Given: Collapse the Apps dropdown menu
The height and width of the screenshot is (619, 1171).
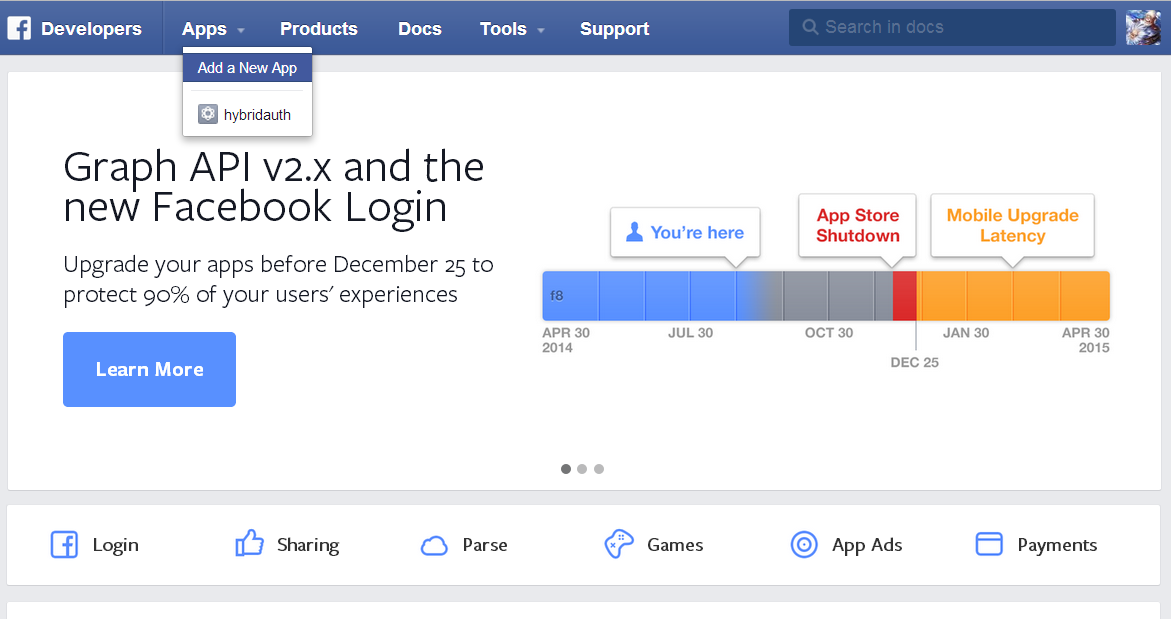Looking at the screenshot, I should (x=213, y=29).
